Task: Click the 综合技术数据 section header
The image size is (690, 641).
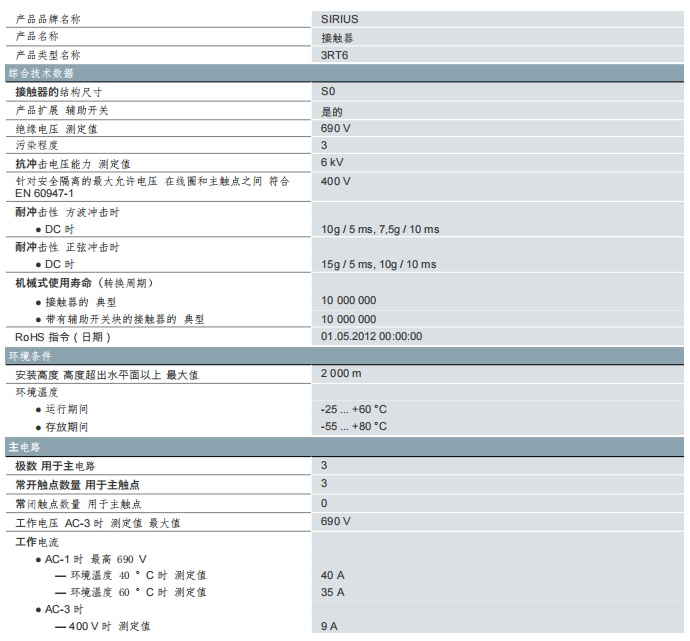Action: [x=40, y=73]
